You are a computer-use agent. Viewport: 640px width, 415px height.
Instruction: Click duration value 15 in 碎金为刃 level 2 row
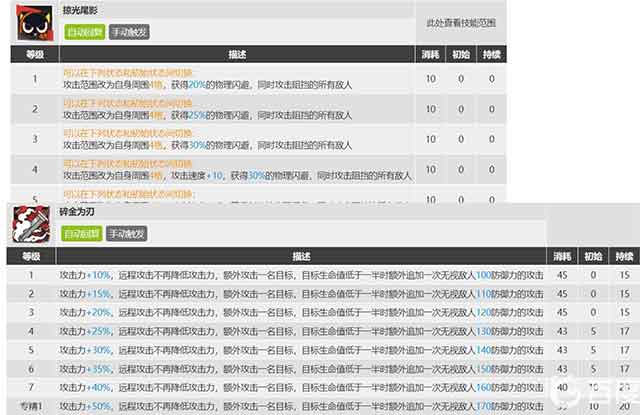624,294
